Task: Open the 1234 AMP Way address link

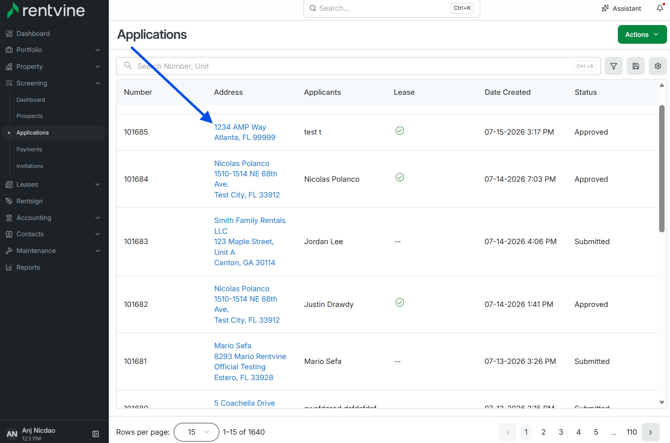Action: click(244, 132)
